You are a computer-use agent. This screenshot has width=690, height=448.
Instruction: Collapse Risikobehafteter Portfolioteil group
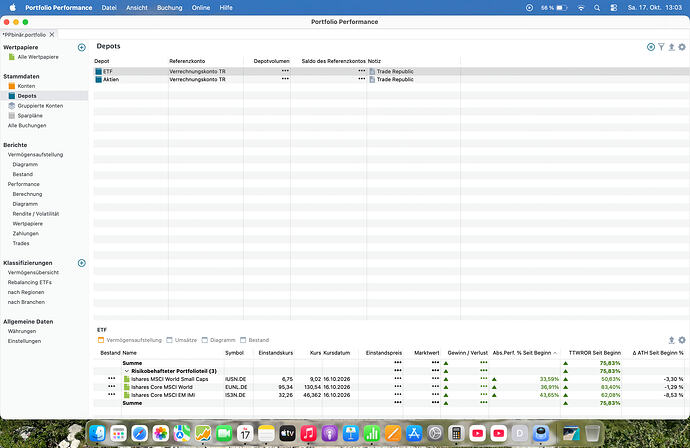tap(127, 371)
